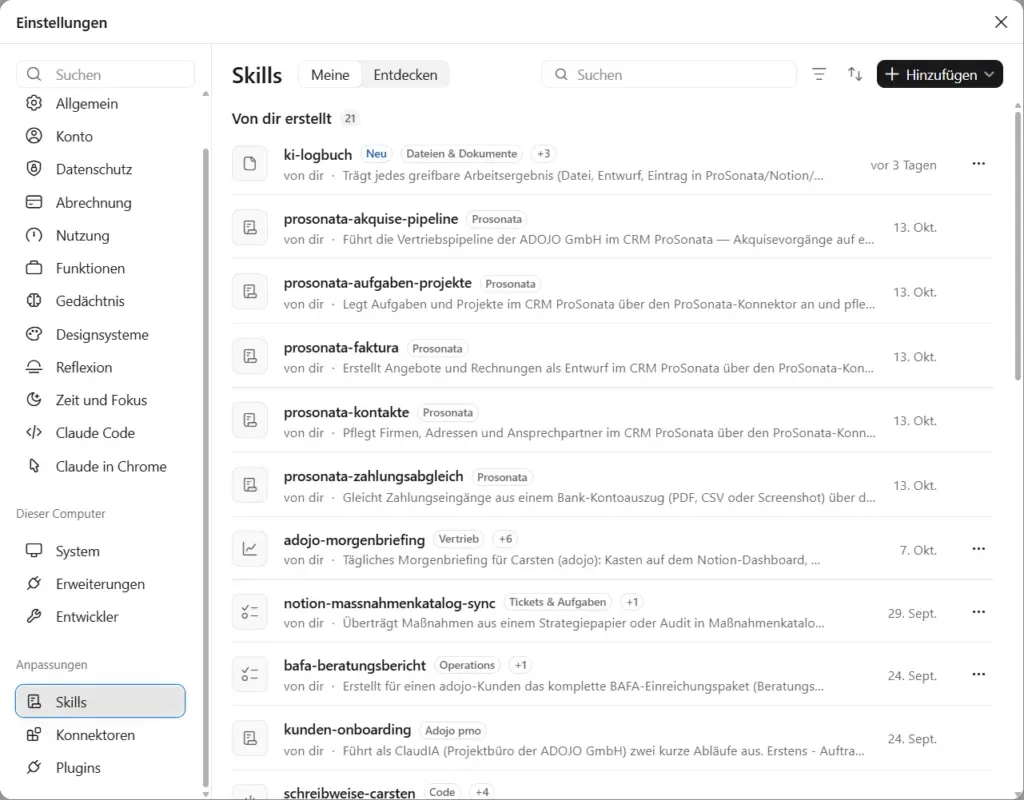Switch to the Meine tab

click(x=330, y=74)
